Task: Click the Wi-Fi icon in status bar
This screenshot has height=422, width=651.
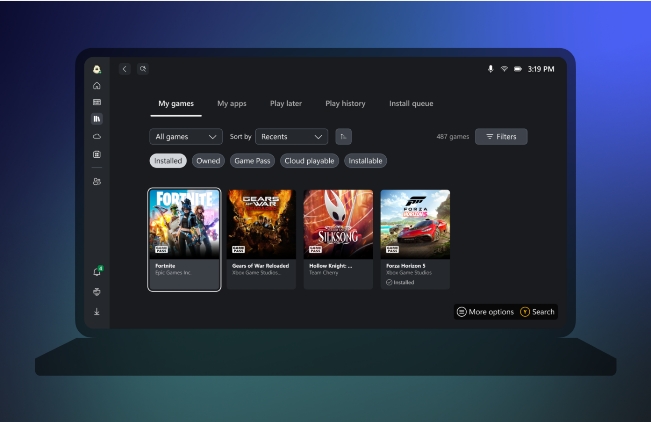Action: click(x=504, y=69)
